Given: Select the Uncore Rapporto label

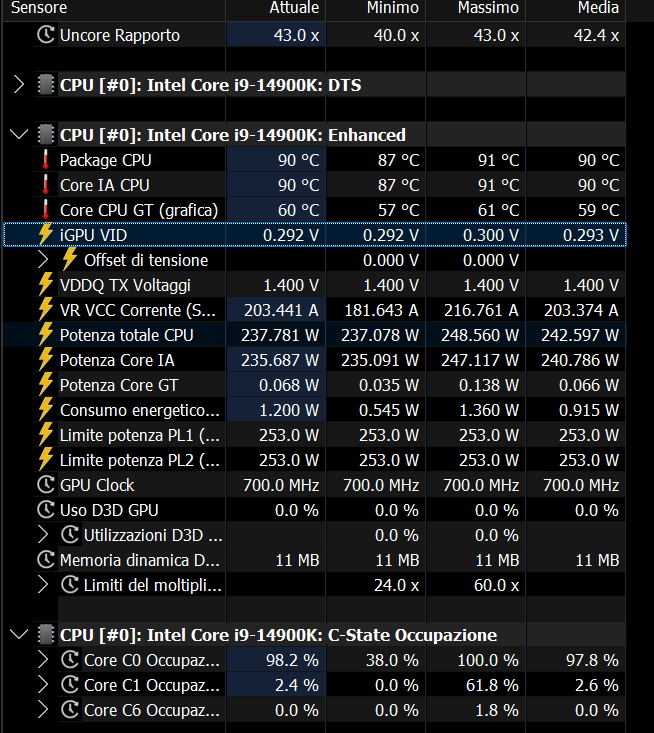Looking at the screenshot, I should (120, 36).
